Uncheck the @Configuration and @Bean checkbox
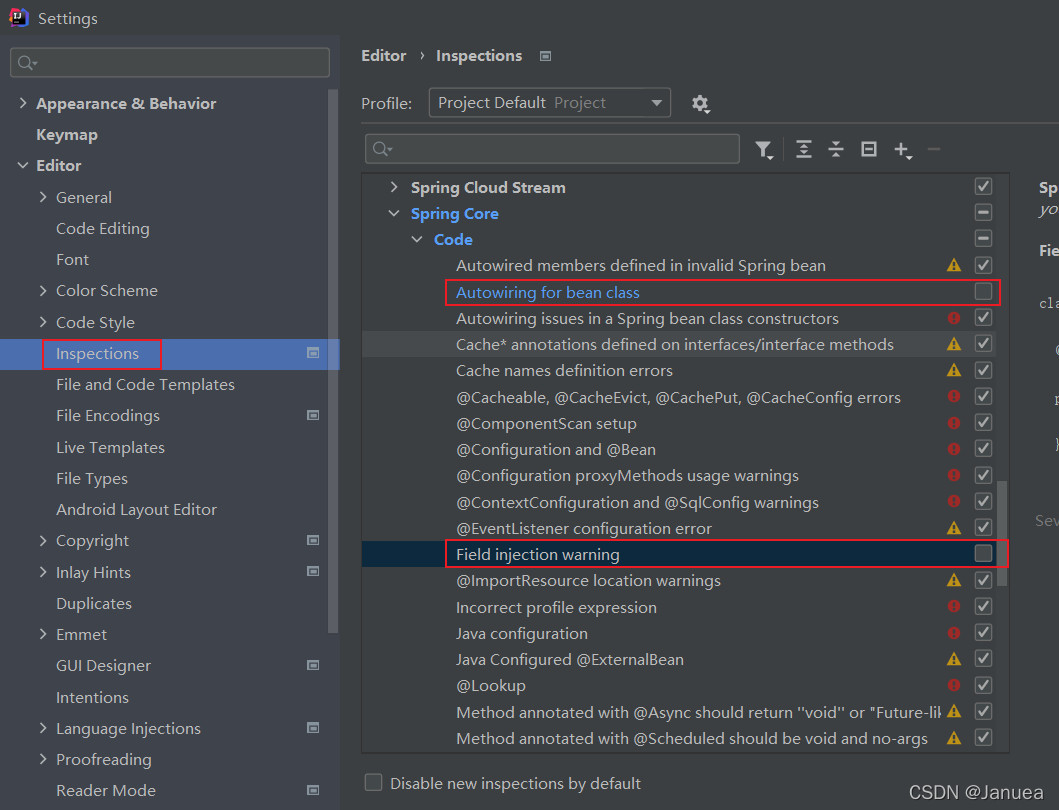This screenshot has width=1059, height=810. pos(983,449)
